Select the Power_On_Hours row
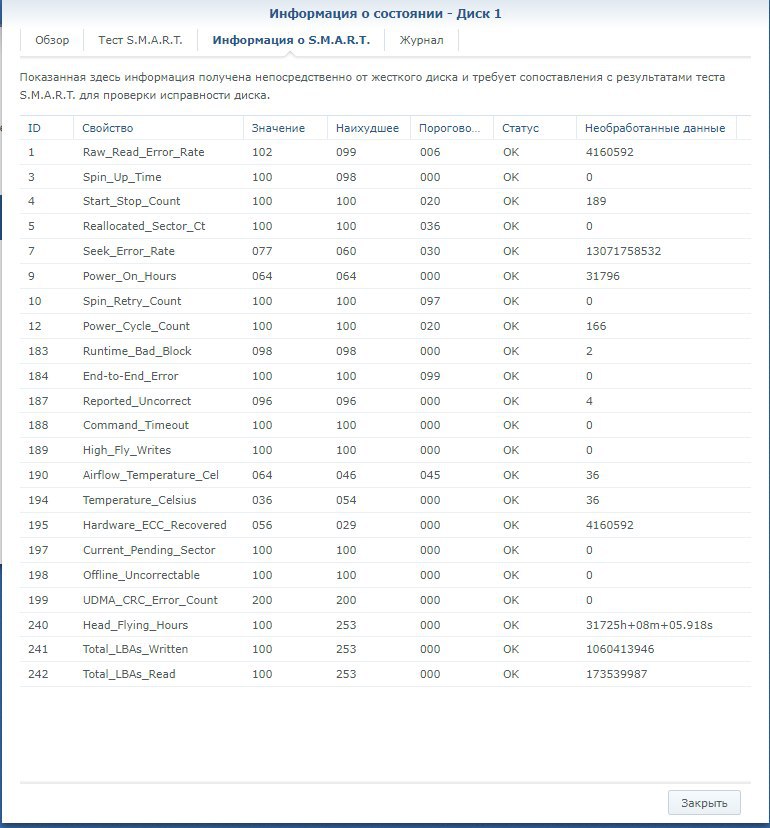Screen dimensions: 770x828 click(385, 276)
